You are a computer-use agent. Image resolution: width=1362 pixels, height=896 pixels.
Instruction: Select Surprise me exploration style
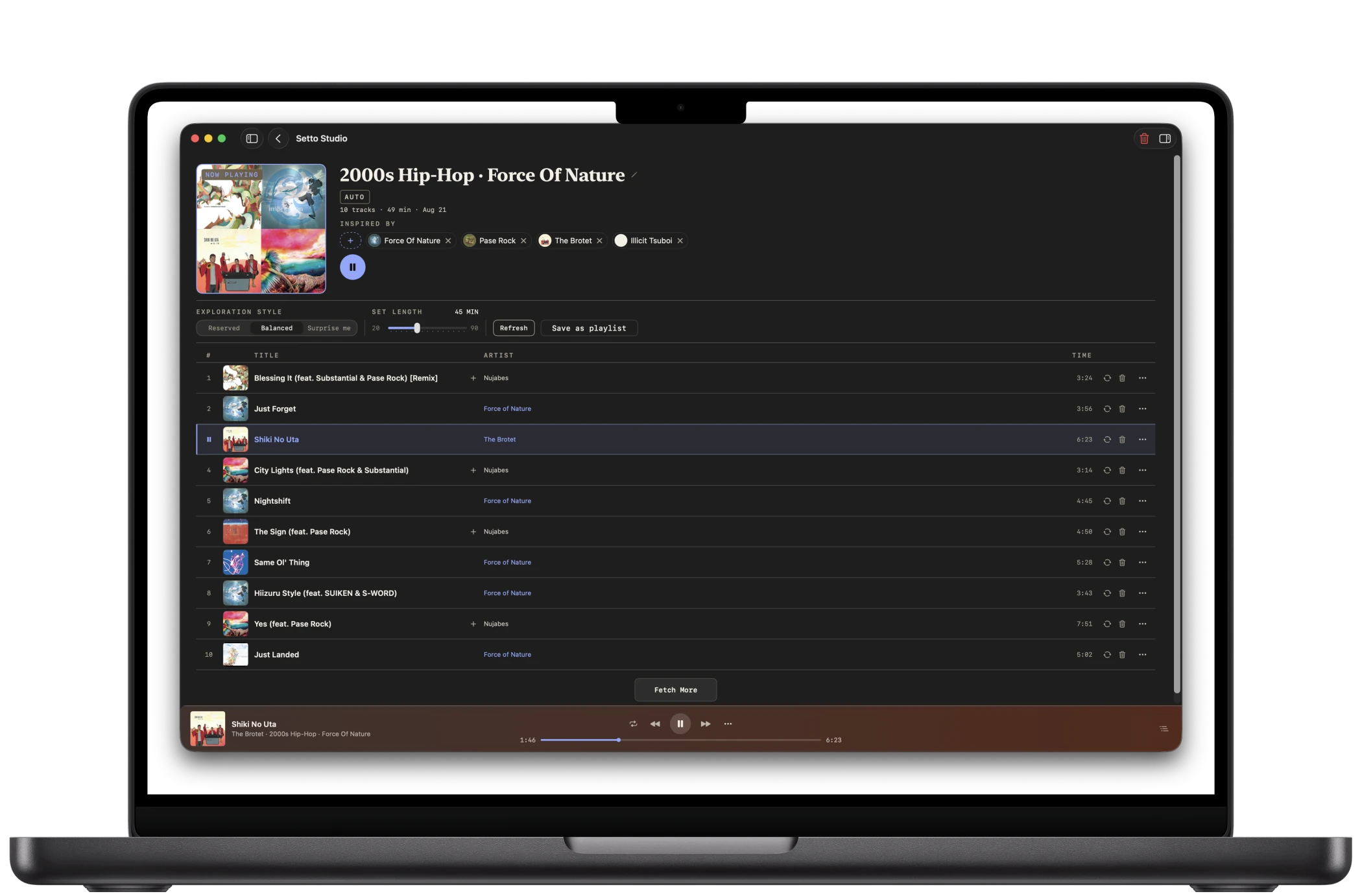[x=329, y=328]
